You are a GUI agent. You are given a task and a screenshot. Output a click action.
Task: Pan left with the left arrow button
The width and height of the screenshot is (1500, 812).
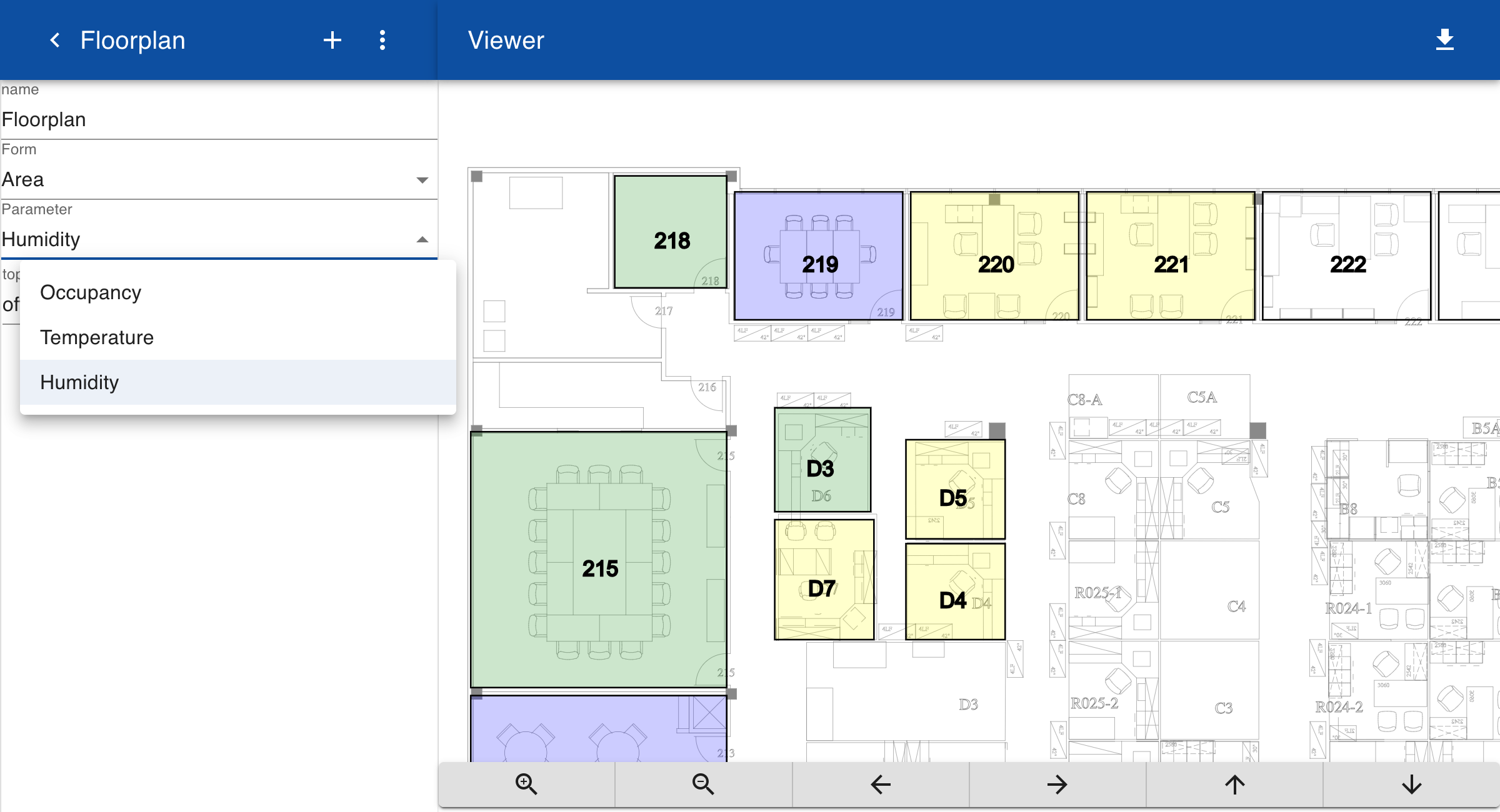pyautogui.click(x=881, y=784)
